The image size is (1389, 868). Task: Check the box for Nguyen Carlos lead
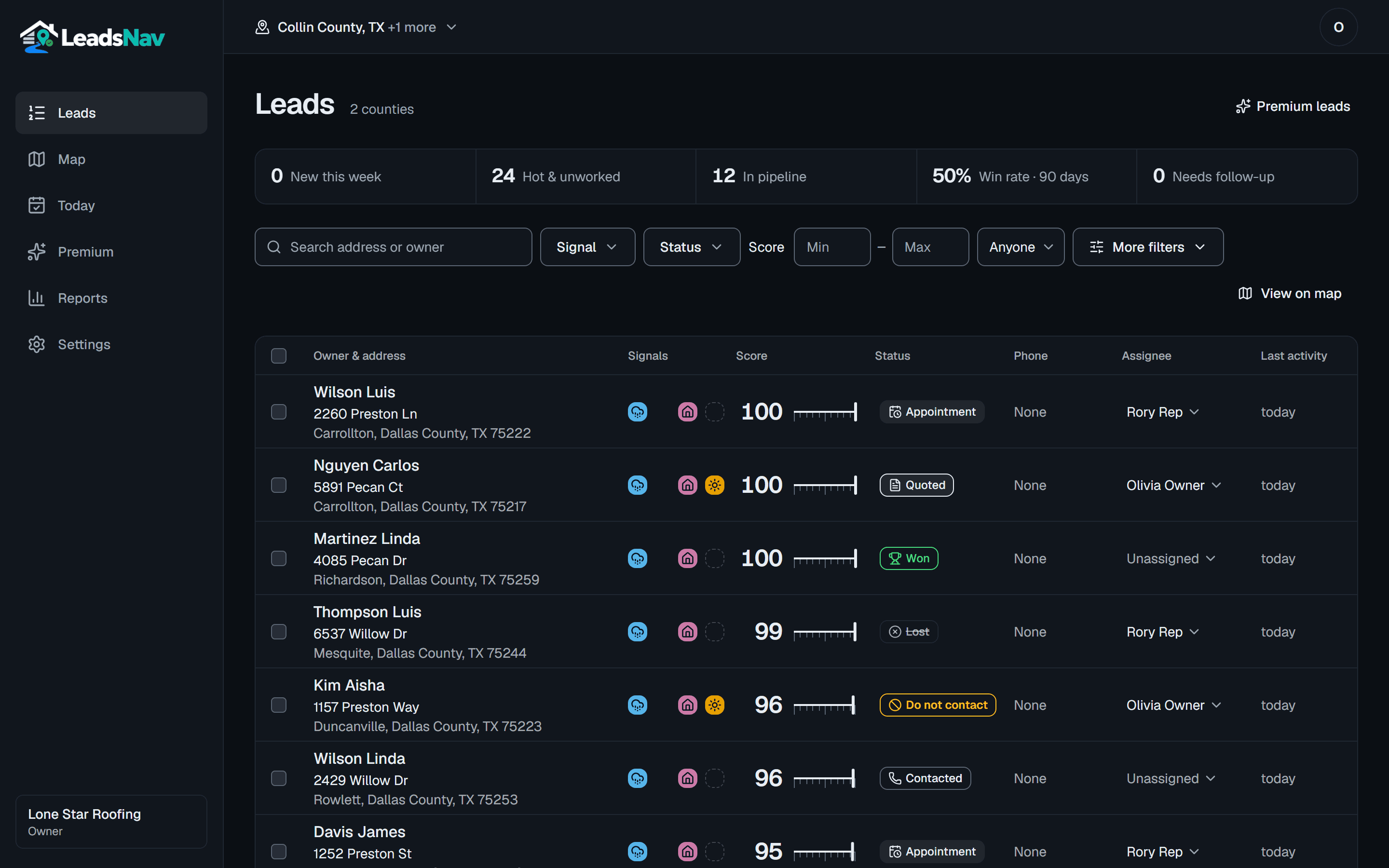coord(278,485)
